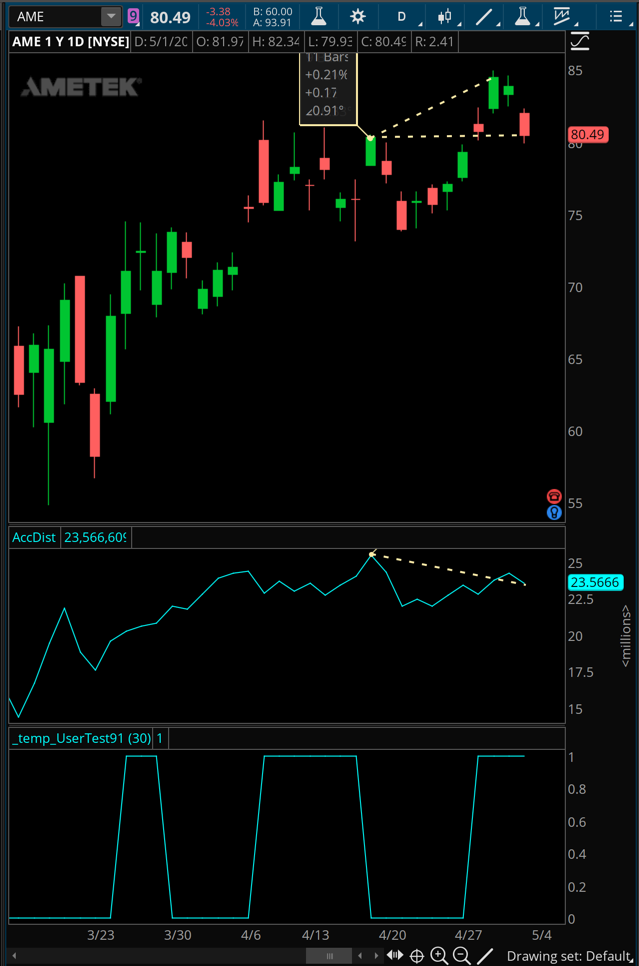Screen dimensions: 639x966
Task: Click the red 80.49 price axis bubble
Action: (x=588, y=134)
